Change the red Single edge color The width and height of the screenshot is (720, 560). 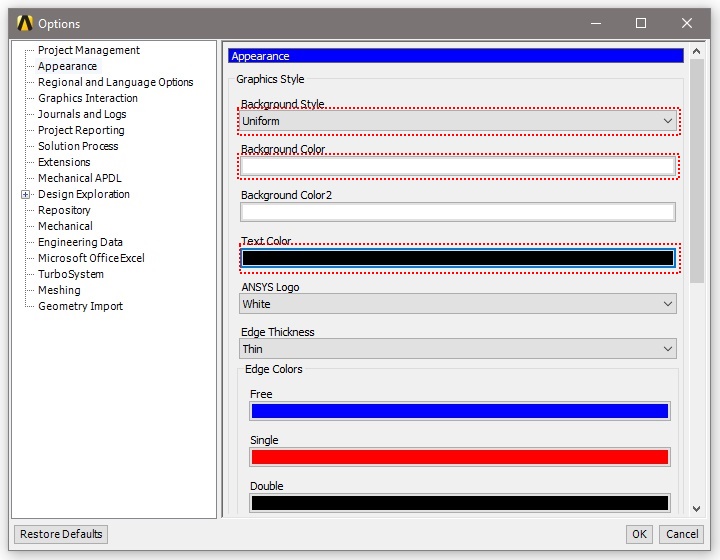point(460,457)
